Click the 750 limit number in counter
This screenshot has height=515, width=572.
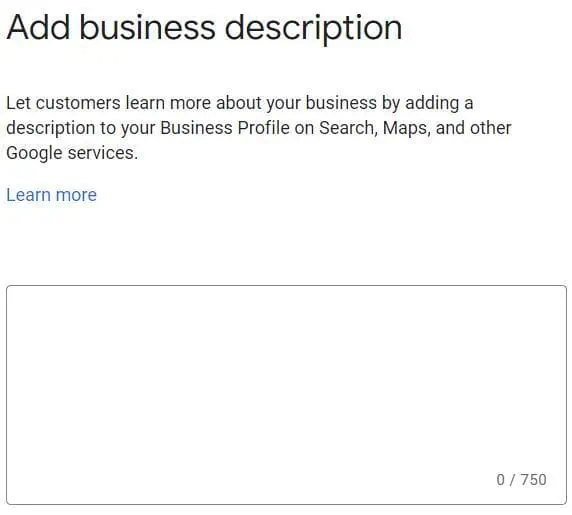534,480
